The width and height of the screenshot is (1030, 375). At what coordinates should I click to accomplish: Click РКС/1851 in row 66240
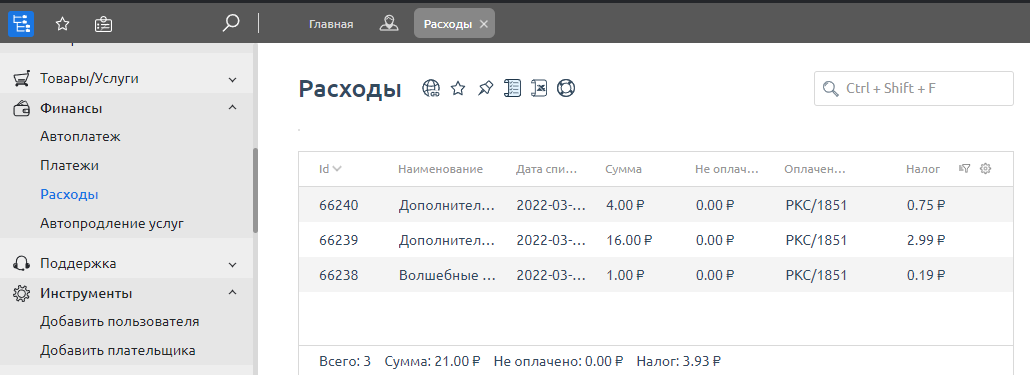click(817, 205)
